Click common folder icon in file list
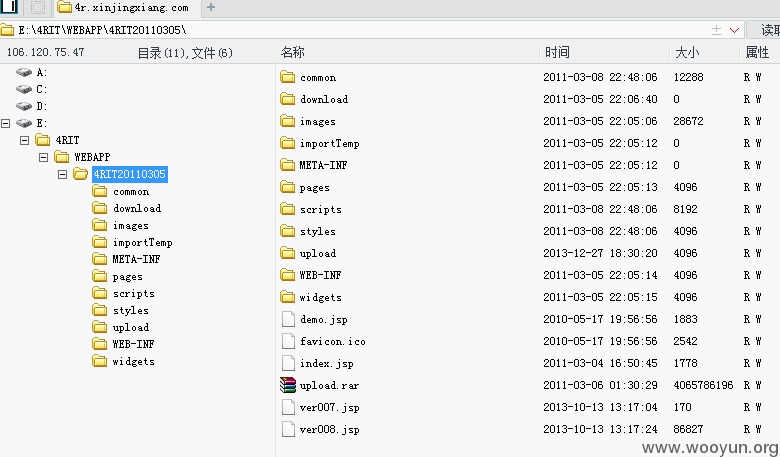This screenshot has width=780, height=457. pos(288,77)
